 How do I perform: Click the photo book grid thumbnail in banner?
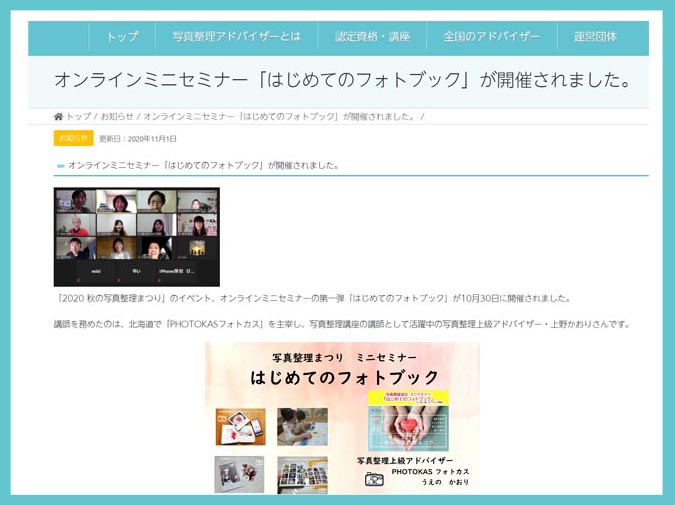[x=302, y=475]
